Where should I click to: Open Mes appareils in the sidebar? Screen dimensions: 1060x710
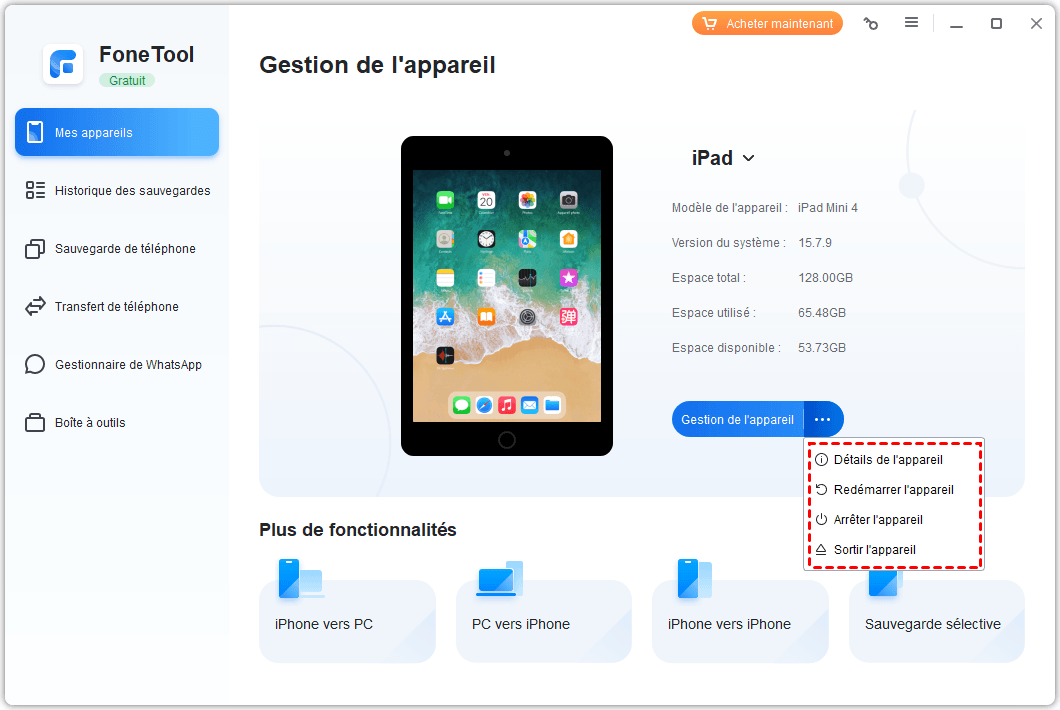point(117,133)
